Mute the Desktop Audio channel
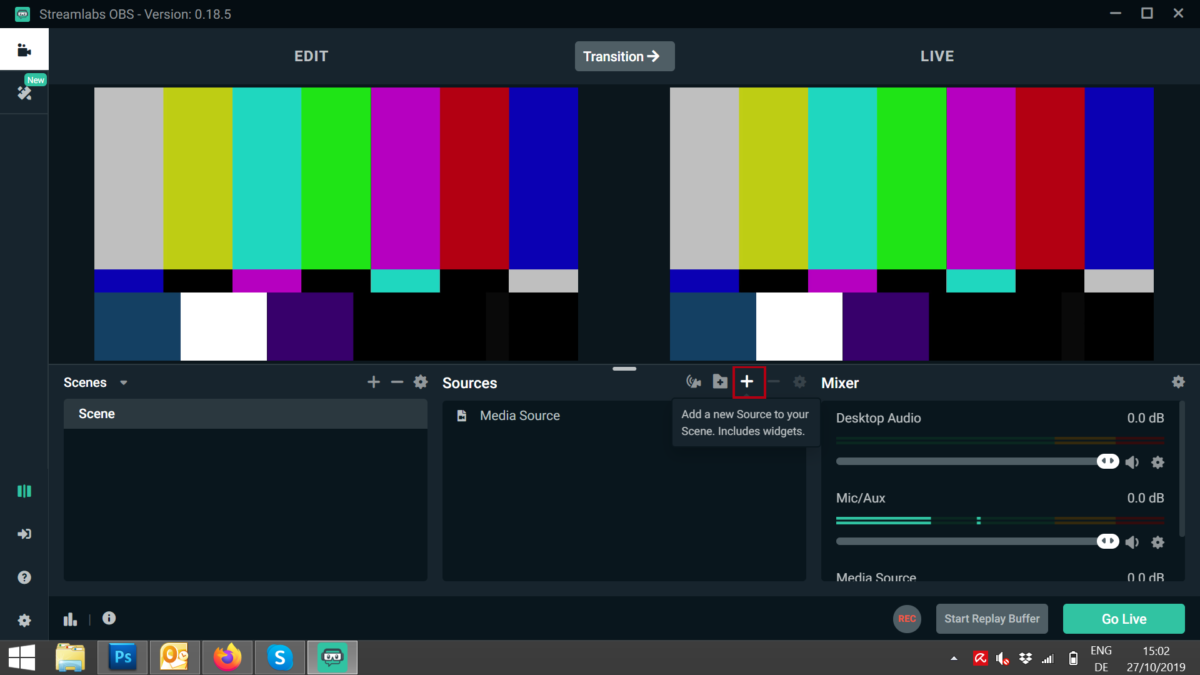 pyautogui.click(x=1132, y=461)
